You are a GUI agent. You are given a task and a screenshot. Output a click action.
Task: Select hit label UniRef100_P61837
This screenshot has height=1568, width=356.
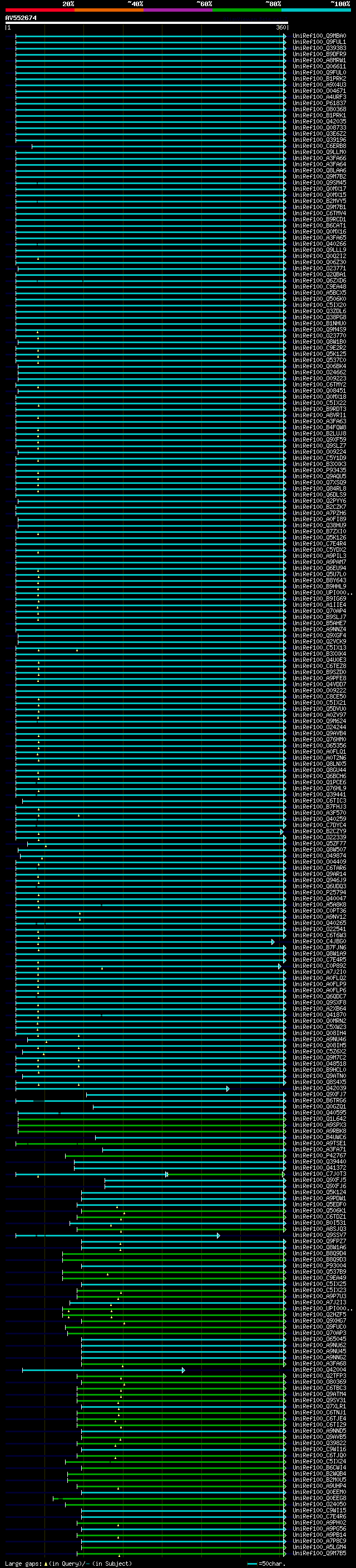click(x=319, y=103)
